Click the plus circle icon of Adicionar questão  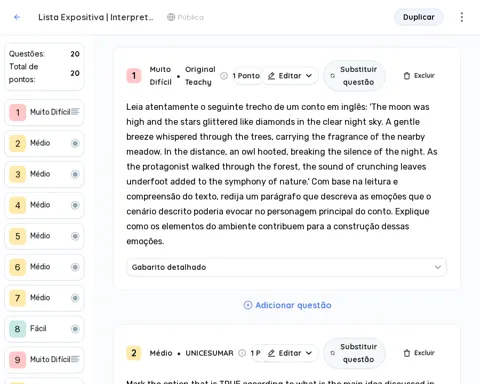[248, 305]
